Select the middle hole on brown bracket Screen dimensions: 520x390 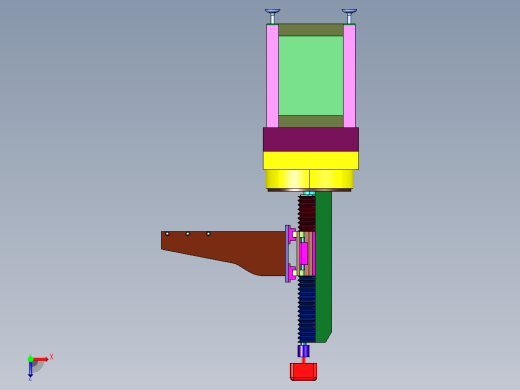[188, 234]
